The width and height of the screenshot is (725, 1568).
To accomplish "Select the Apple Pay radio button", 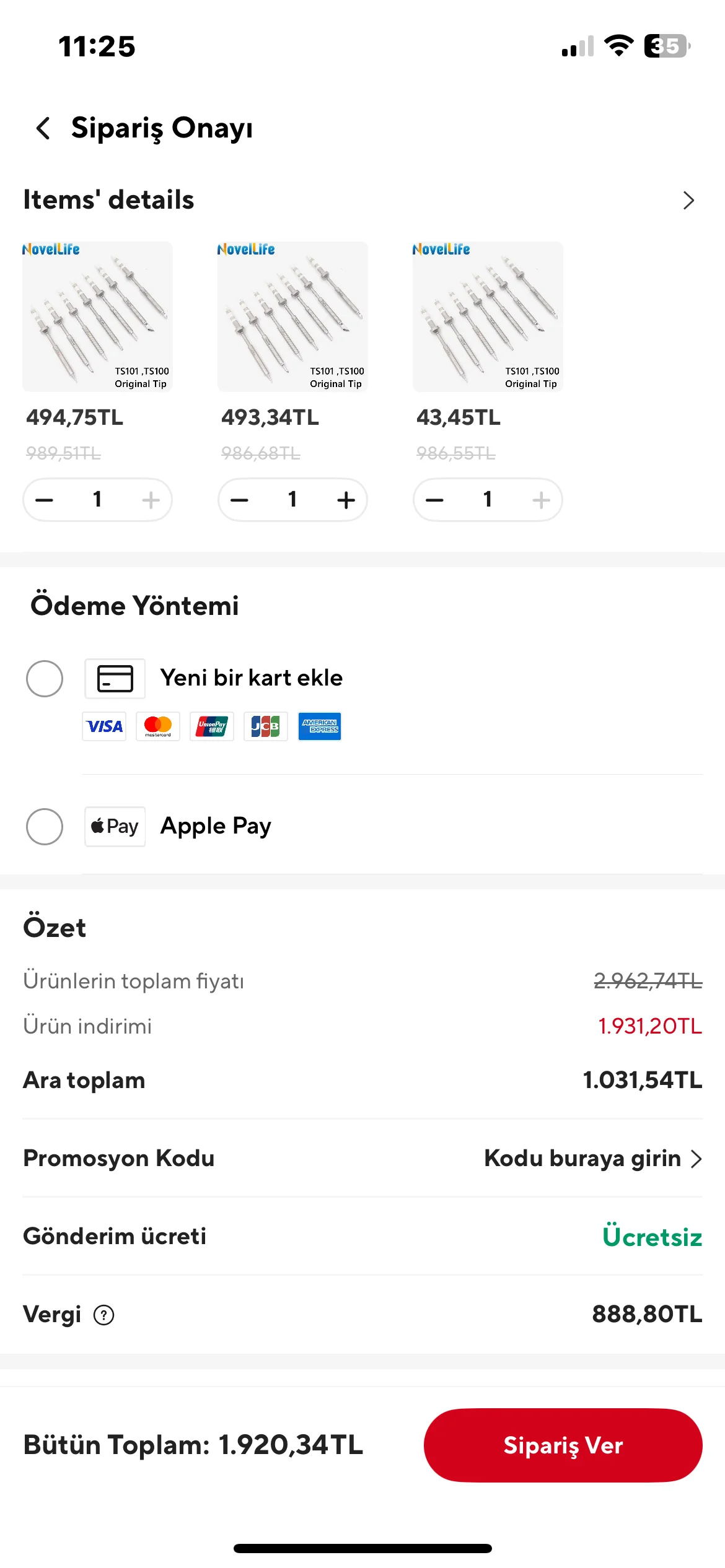I will tap(45, 826).
